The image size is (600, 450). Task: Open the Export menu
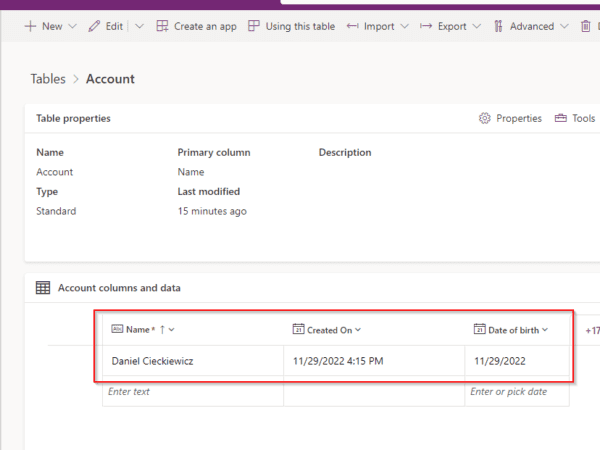[x=452, y=26]
